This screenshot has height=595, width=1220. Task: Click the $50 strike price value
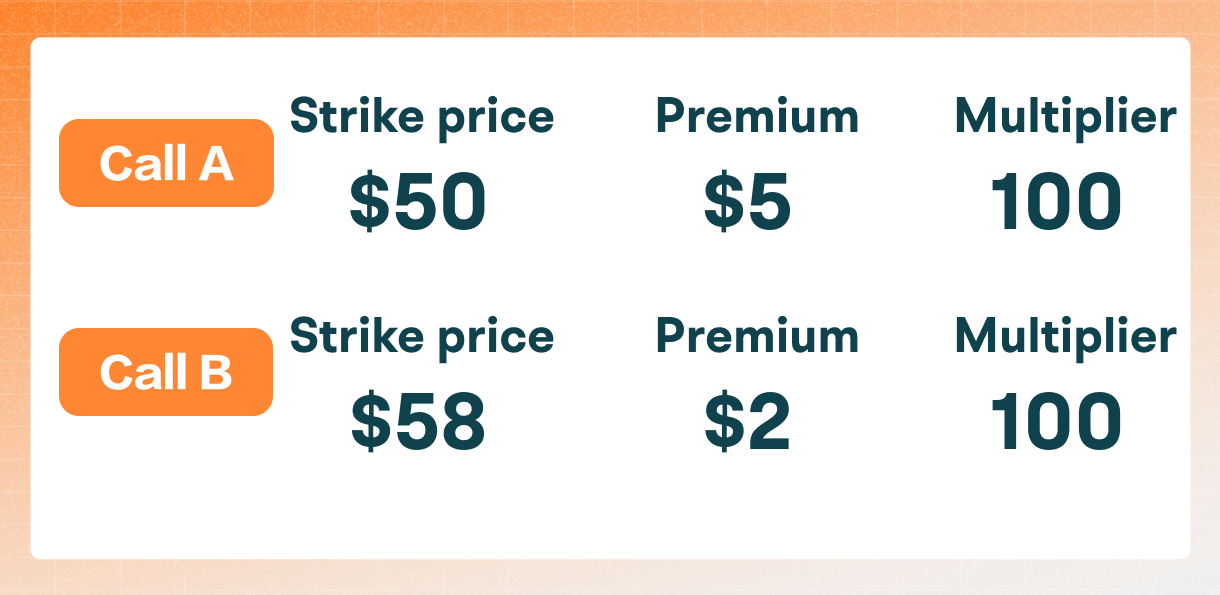[x=418, y=203]
